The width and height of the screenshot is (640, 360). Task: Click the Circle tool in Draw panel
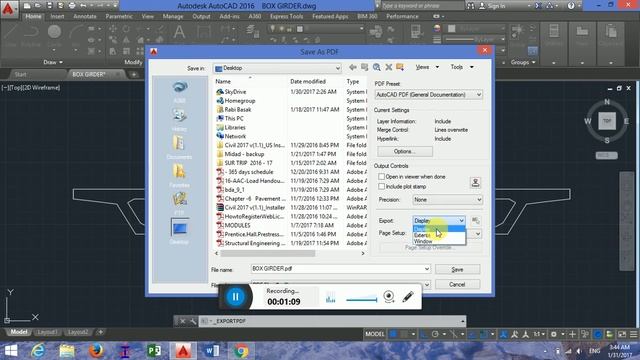(x=54, y=32)
